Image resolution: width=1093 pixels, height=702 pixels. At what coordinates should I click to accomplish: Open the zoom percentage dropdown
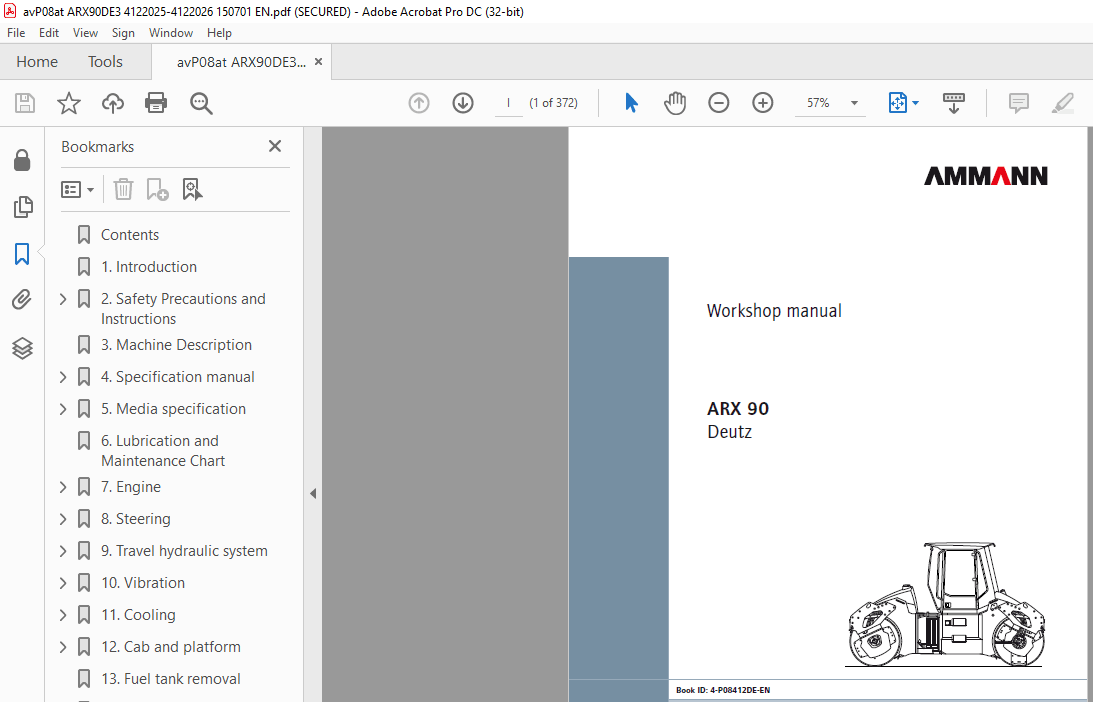point(854,103)
